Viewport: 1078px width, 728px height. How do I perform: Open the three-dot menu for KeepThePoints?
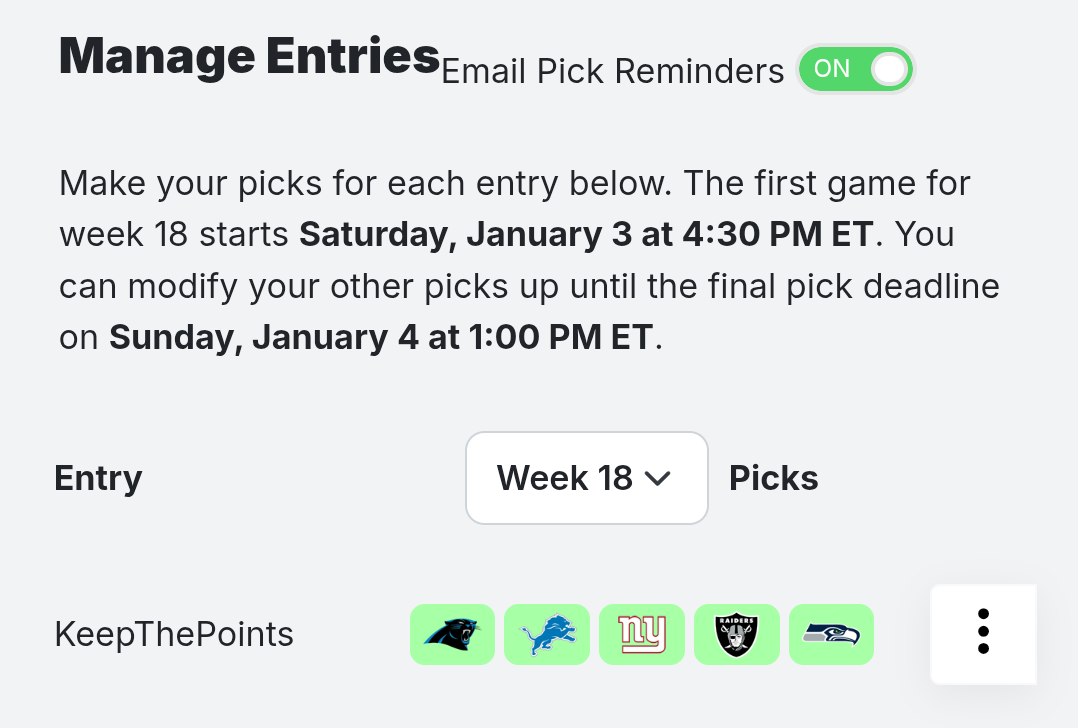(983, 632)
